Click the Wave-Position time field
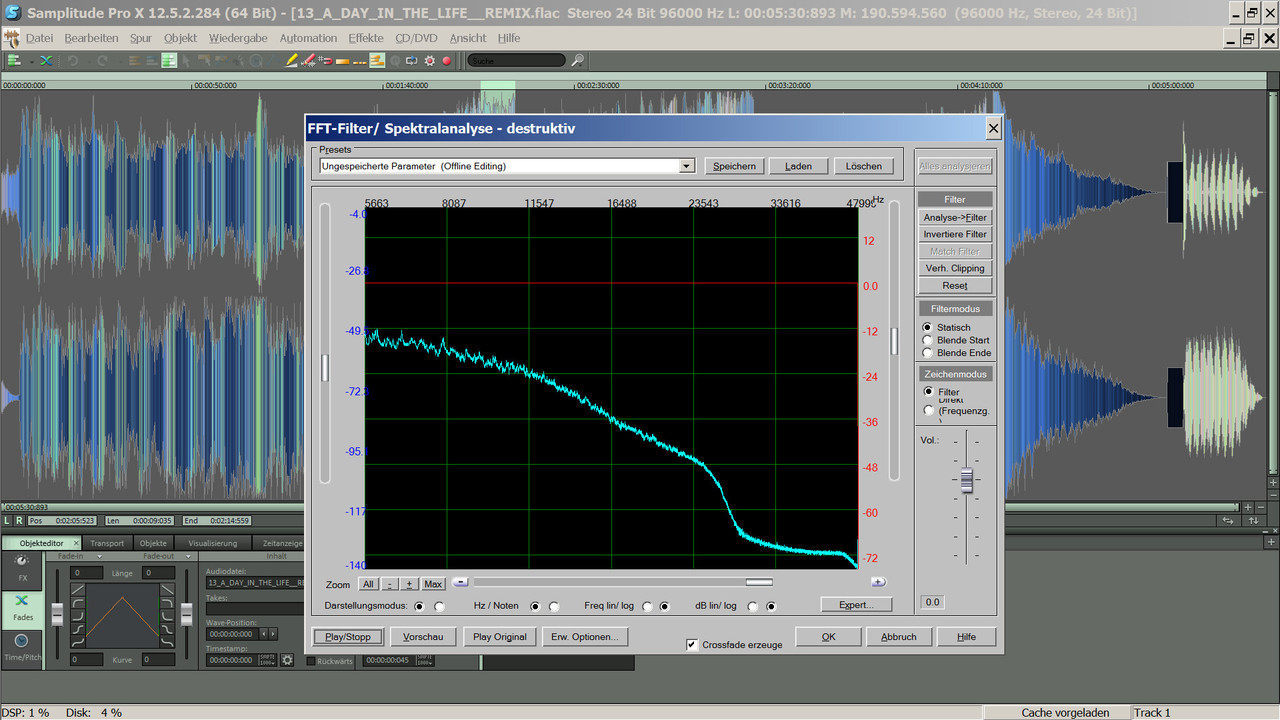This screenshot has width=1280, height=720. 232,634
